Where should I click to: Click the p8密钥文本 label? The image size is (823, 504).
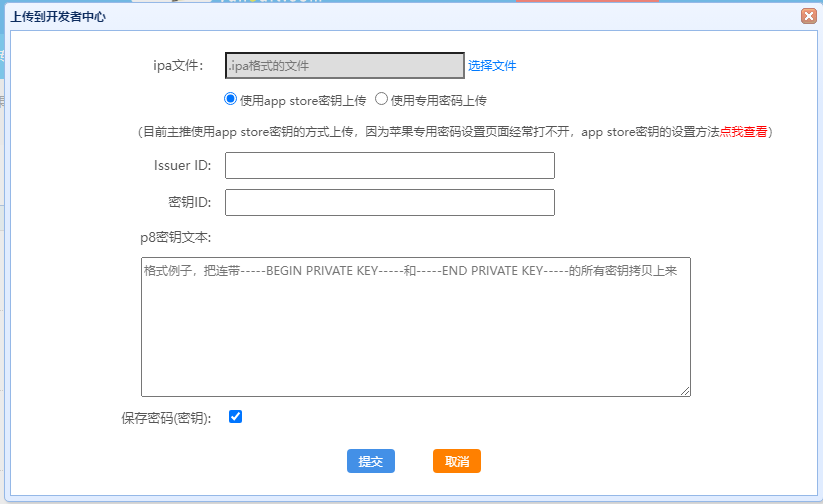176,237
